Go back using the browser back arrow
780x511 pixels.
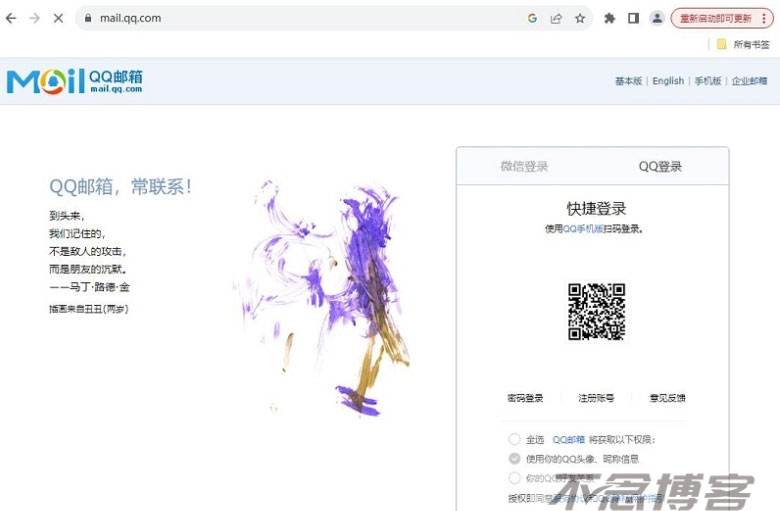[11, 18]
